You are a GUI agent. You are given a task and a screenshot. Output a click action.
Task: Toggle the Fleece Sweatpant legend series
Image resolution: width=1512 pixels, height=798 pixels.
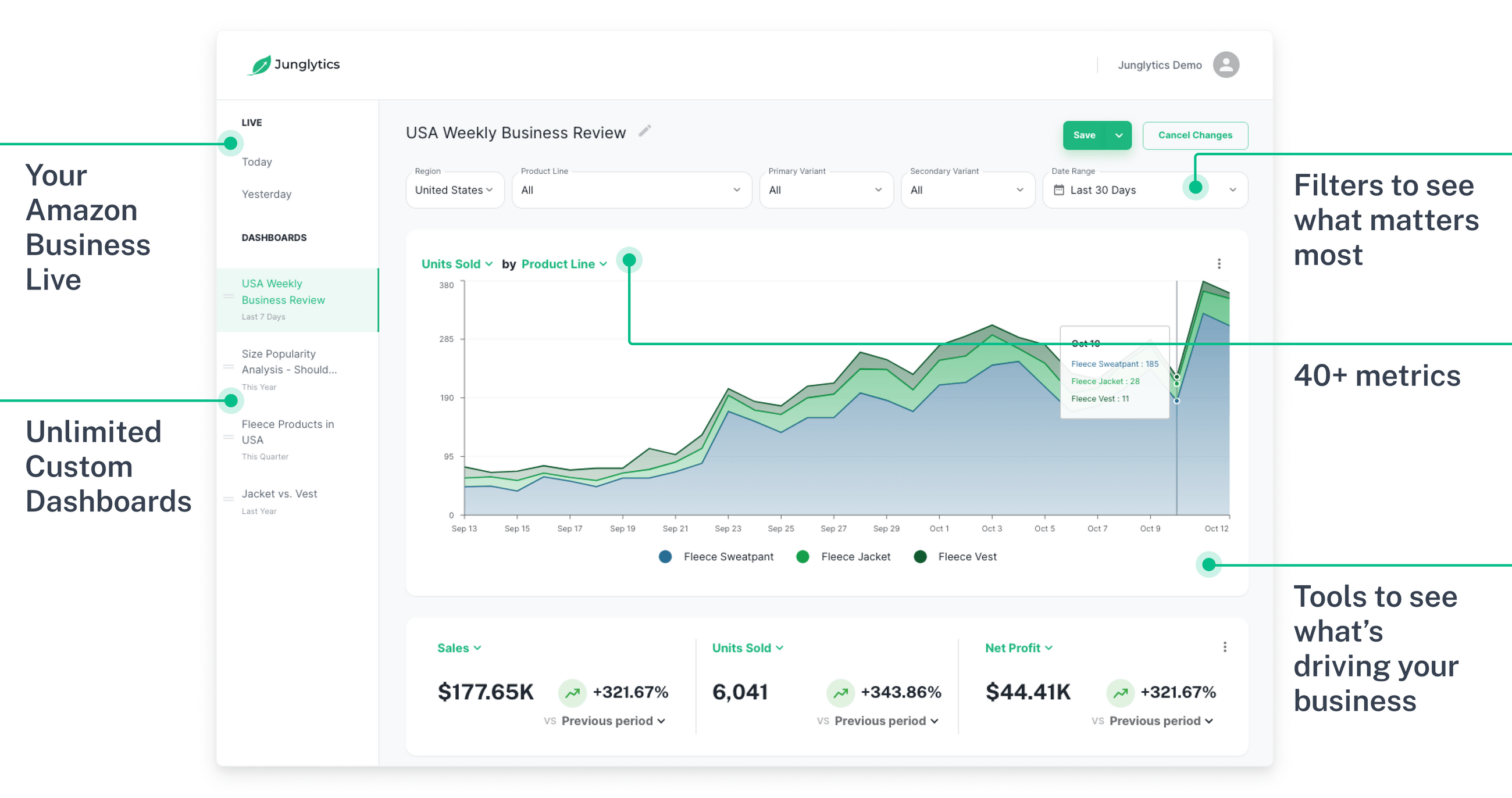[728, 557]
